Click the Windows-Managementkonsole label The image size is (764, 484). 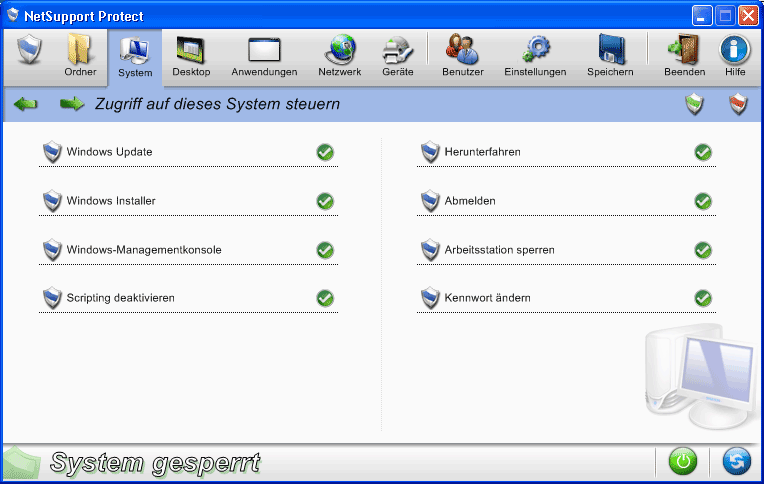[144, 250]
